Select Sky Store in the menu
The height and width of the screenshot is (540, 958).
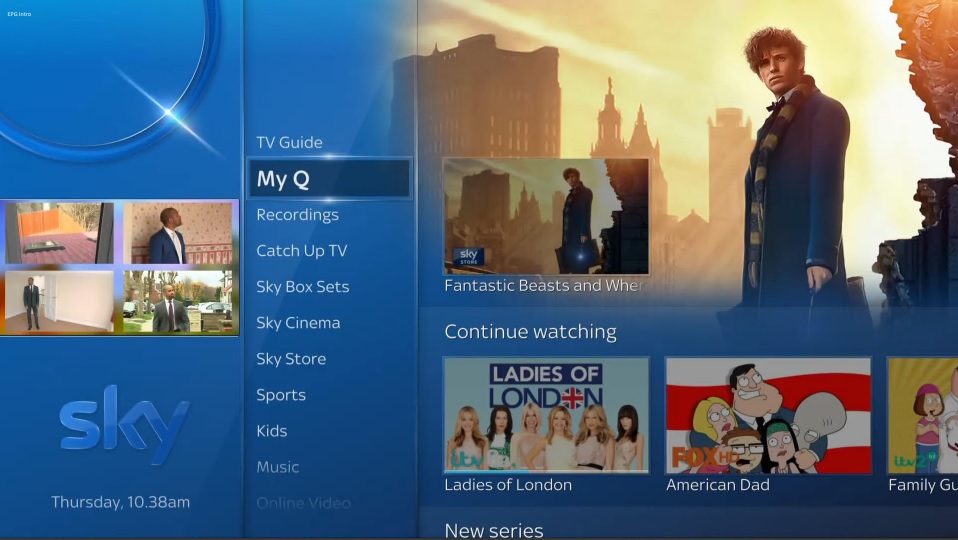(290, 359)
